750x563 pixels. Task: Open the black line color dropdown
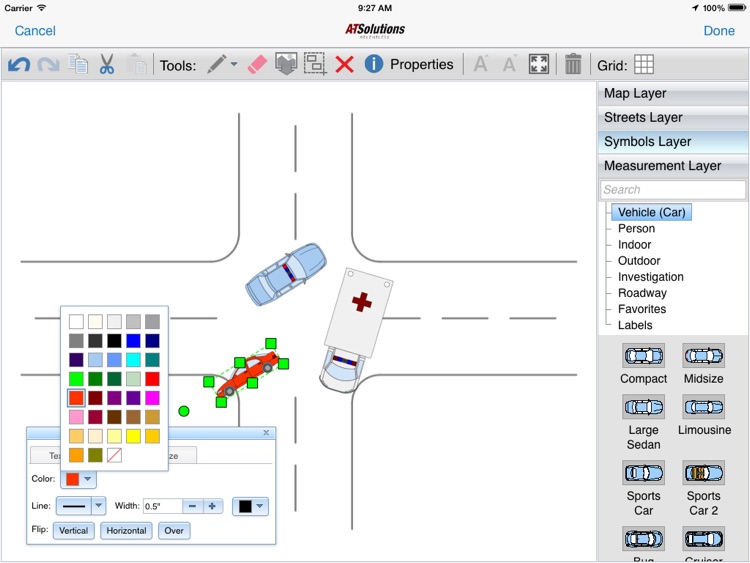coord(250,506)
